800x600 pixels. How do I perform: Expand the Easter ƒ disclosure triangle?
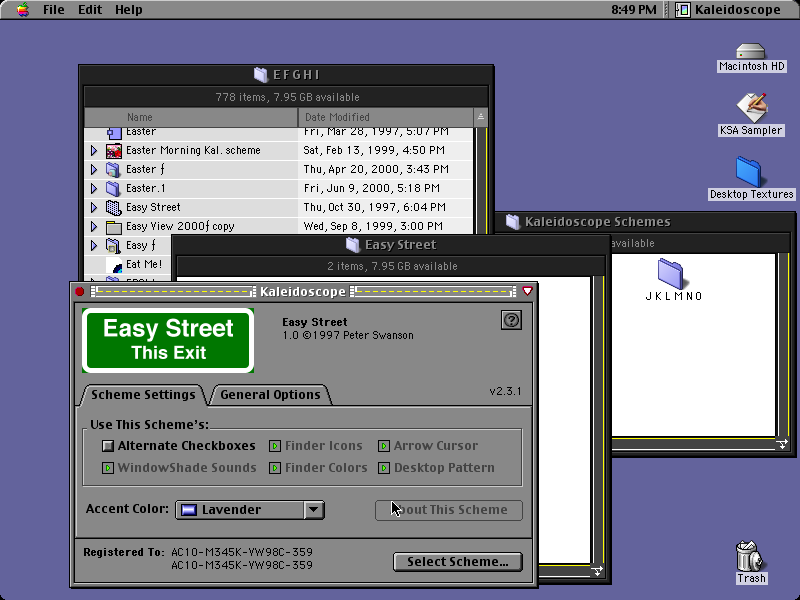94,169
